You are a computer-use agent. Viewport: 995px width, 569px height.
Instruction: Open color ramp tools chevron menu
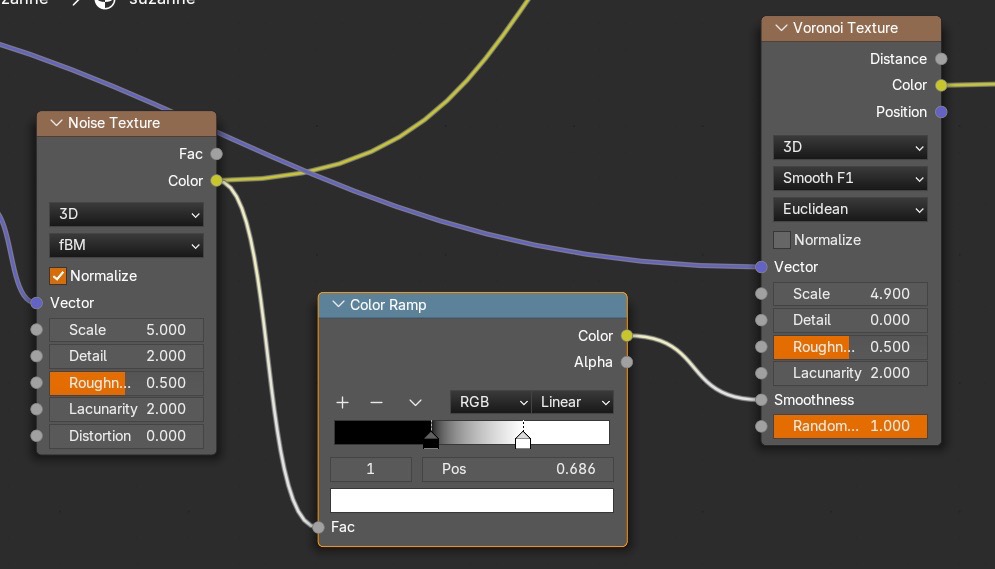[415, 402]
